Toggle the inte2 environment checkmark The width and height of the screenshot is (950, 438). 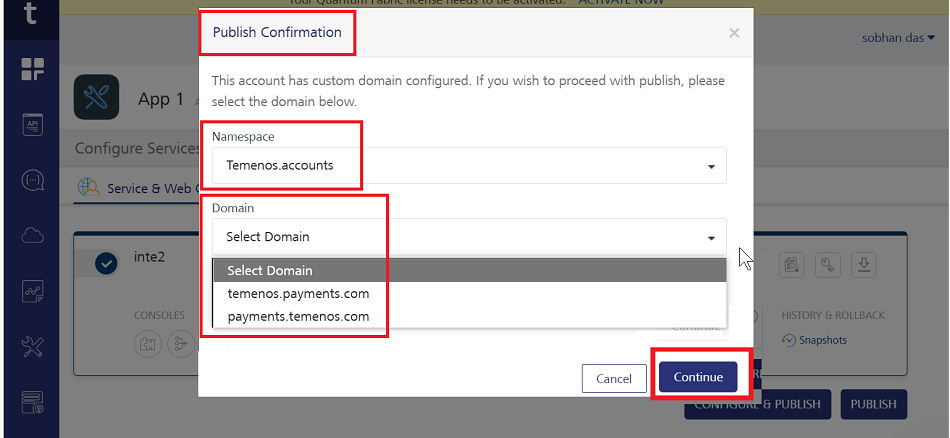point(106,264)
